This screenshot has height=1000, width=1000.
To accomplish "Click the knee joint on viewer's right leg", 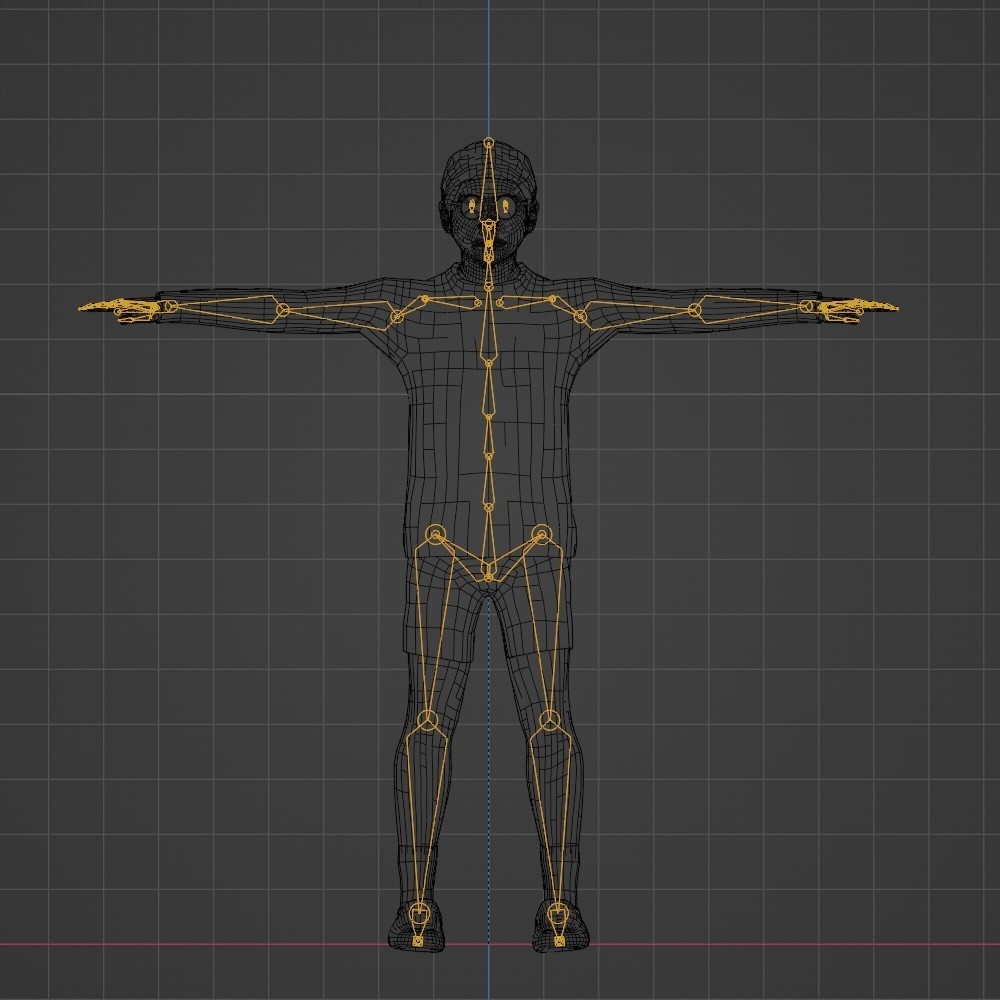I will [x=550, y=721].
